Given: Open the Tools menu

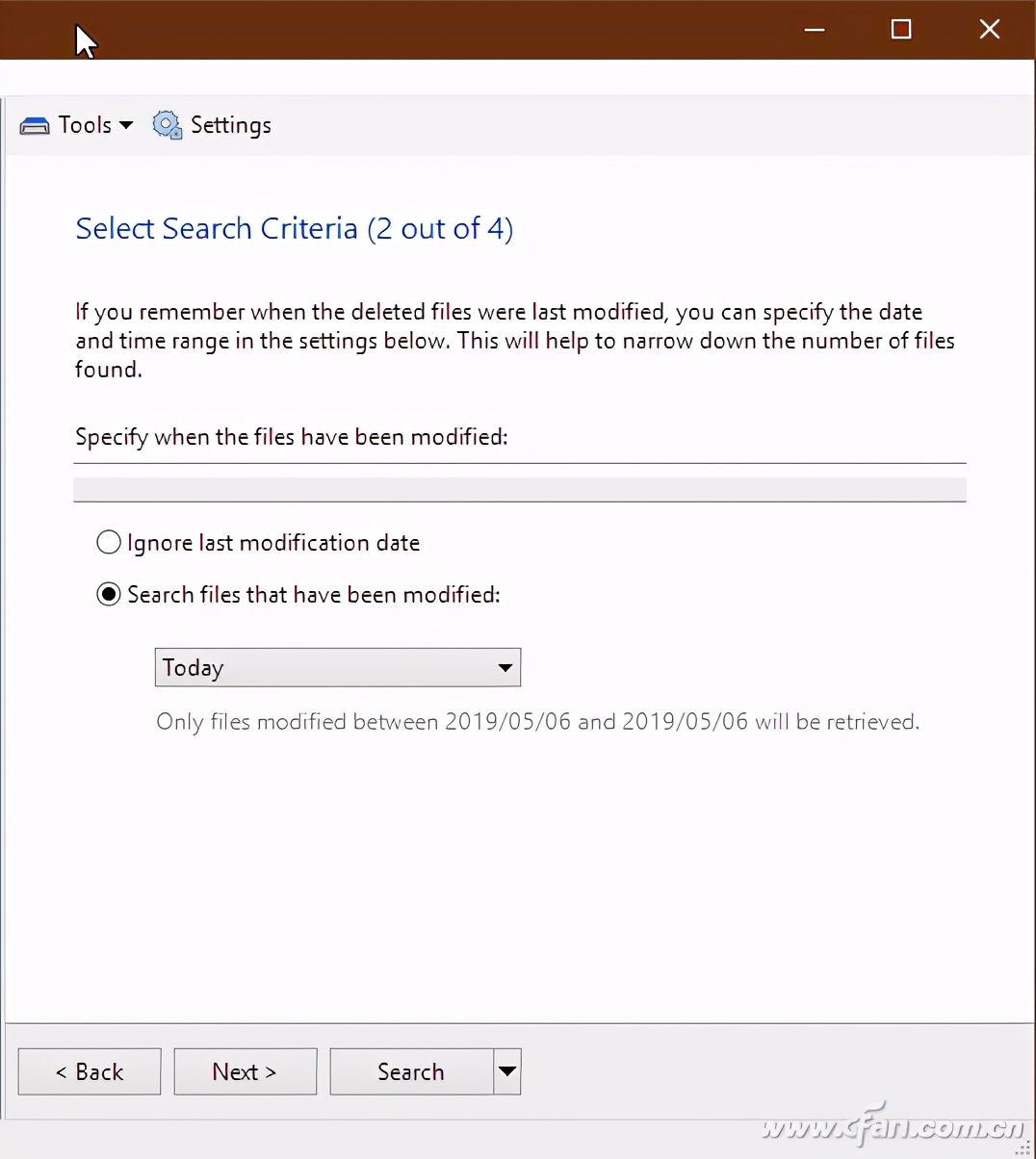Looking at the screenshot, I should [85, 125].
